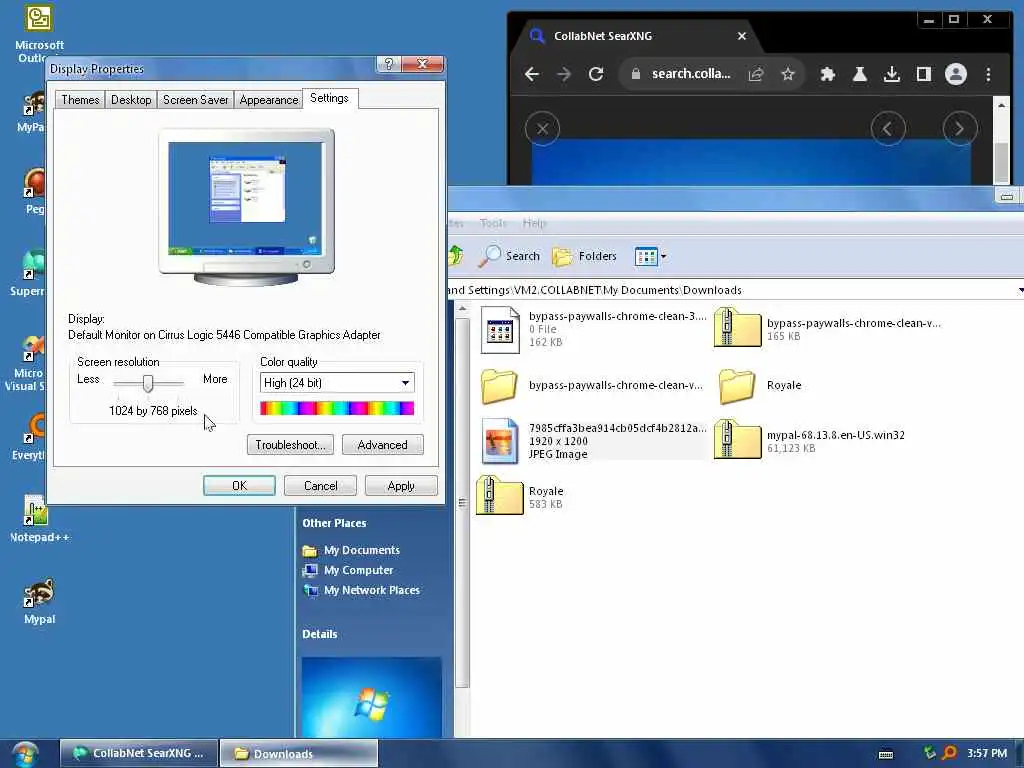This screenshot has height=768, width=1024.
Task: Close the image preview with the circled X
Action: click(x=542, y=129)
